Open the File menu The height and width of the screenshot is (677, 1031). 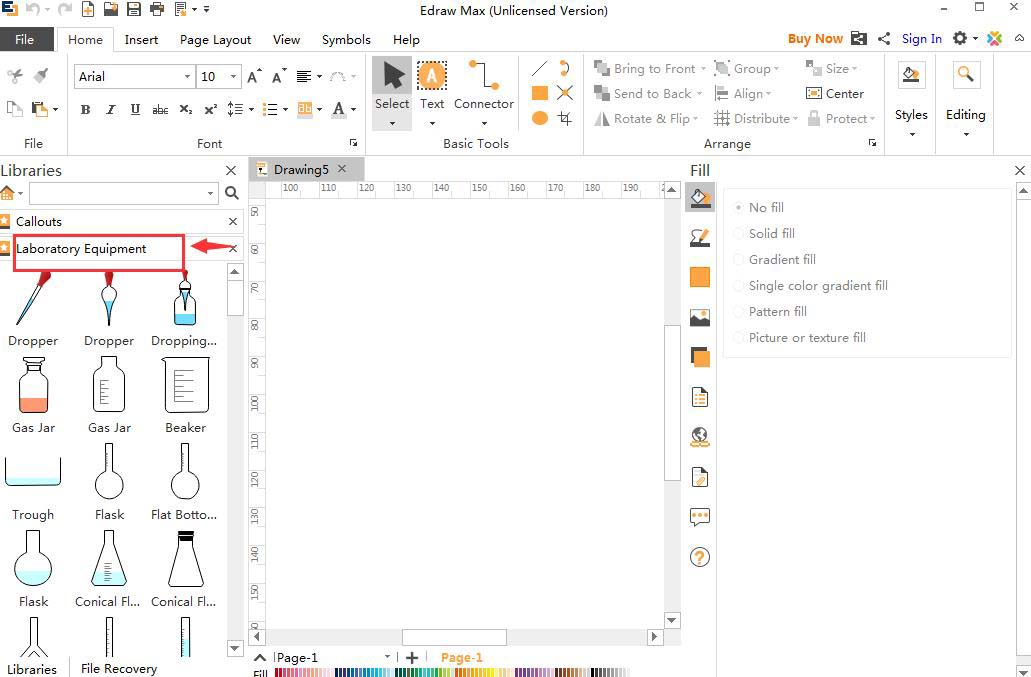[24, 39]
